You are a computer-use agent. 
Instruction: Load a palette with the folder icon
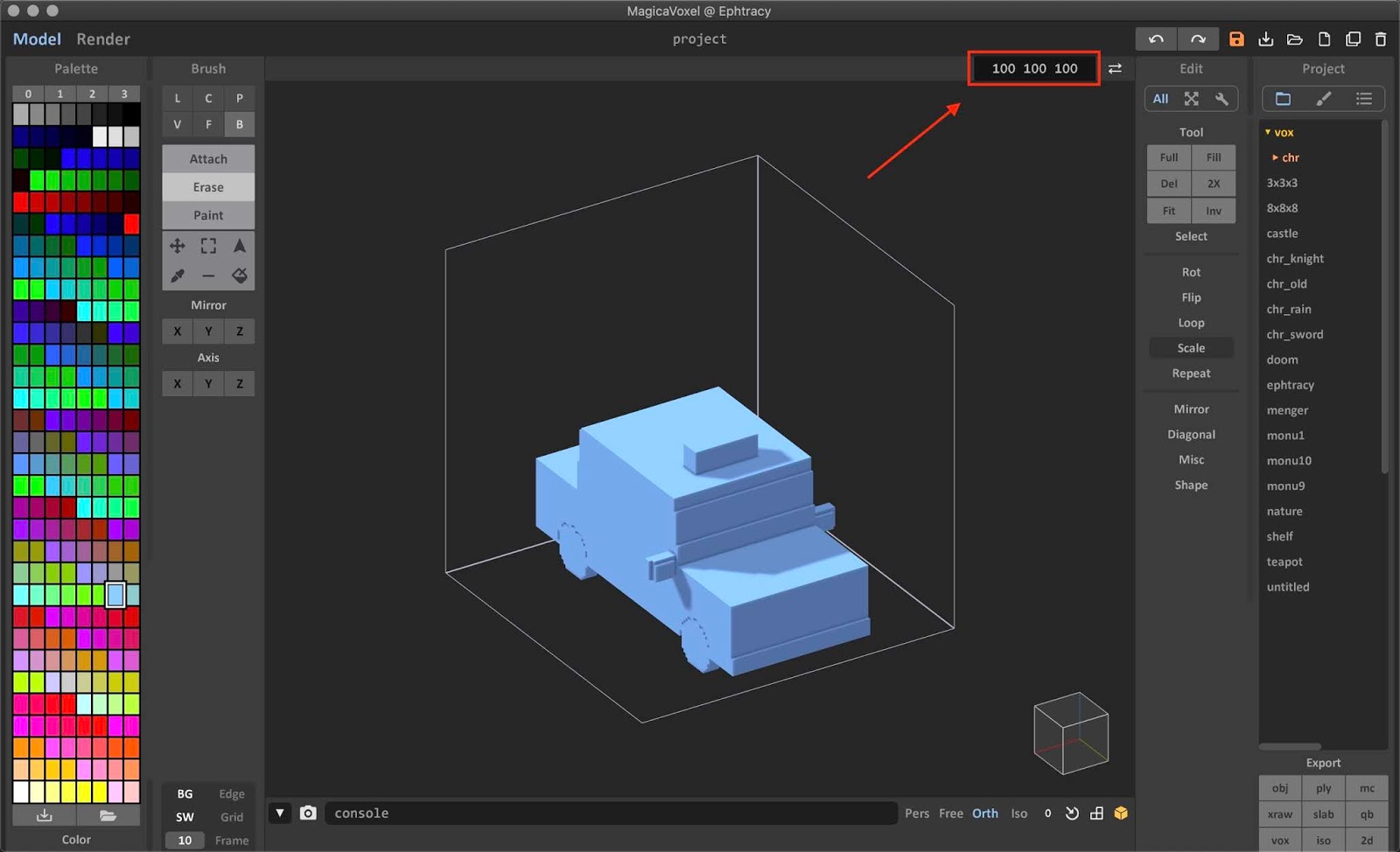pos(108,815)
